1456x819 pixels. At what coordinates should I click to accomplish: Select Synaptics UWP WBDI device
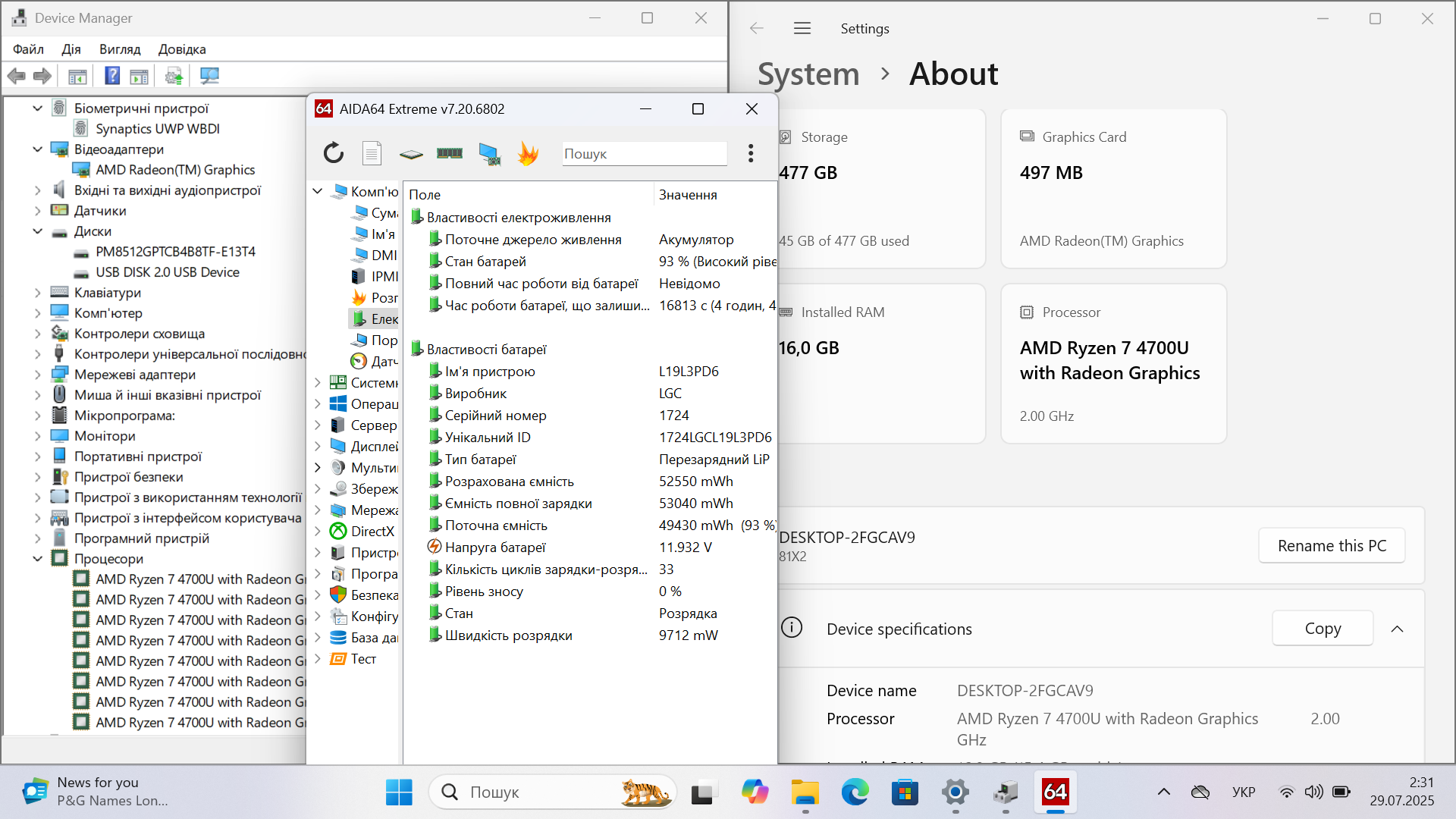coord(158,129)
